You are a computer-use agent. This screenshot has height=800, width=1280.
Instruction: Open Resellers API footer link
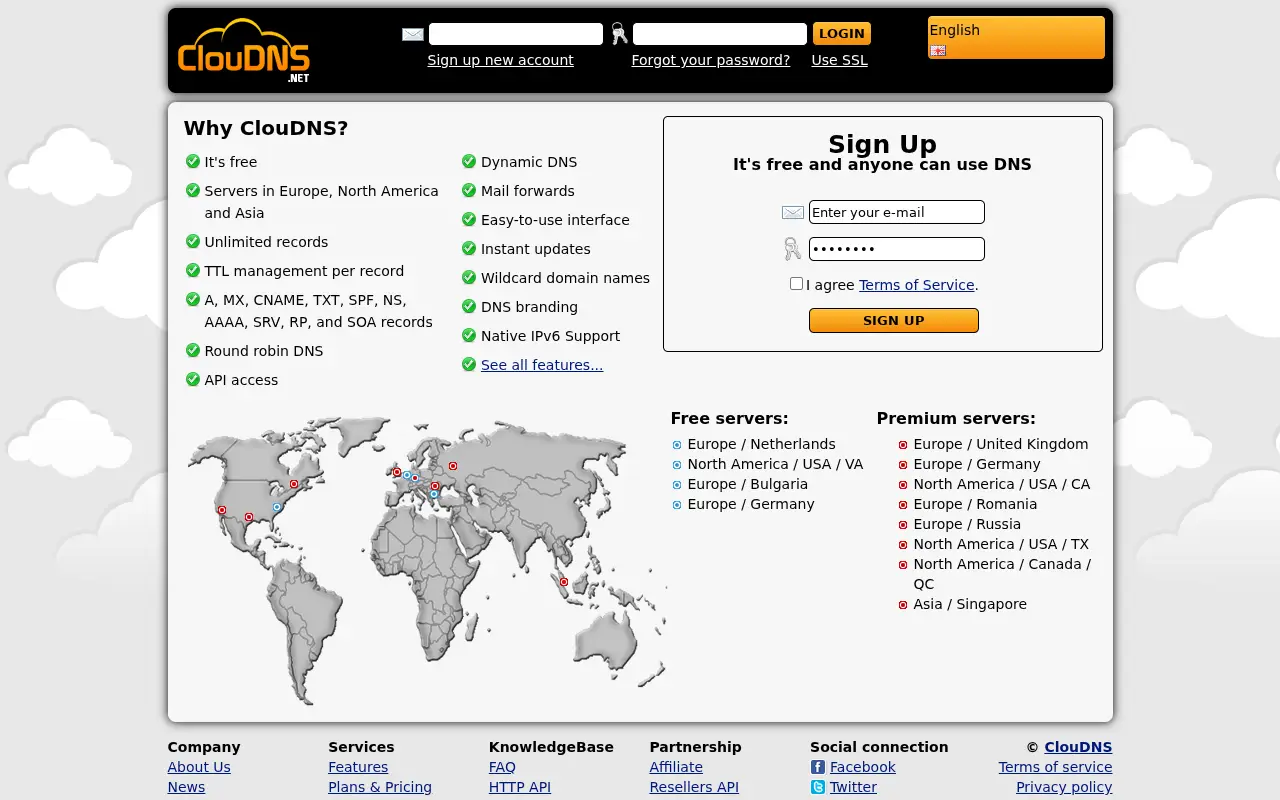694,787
